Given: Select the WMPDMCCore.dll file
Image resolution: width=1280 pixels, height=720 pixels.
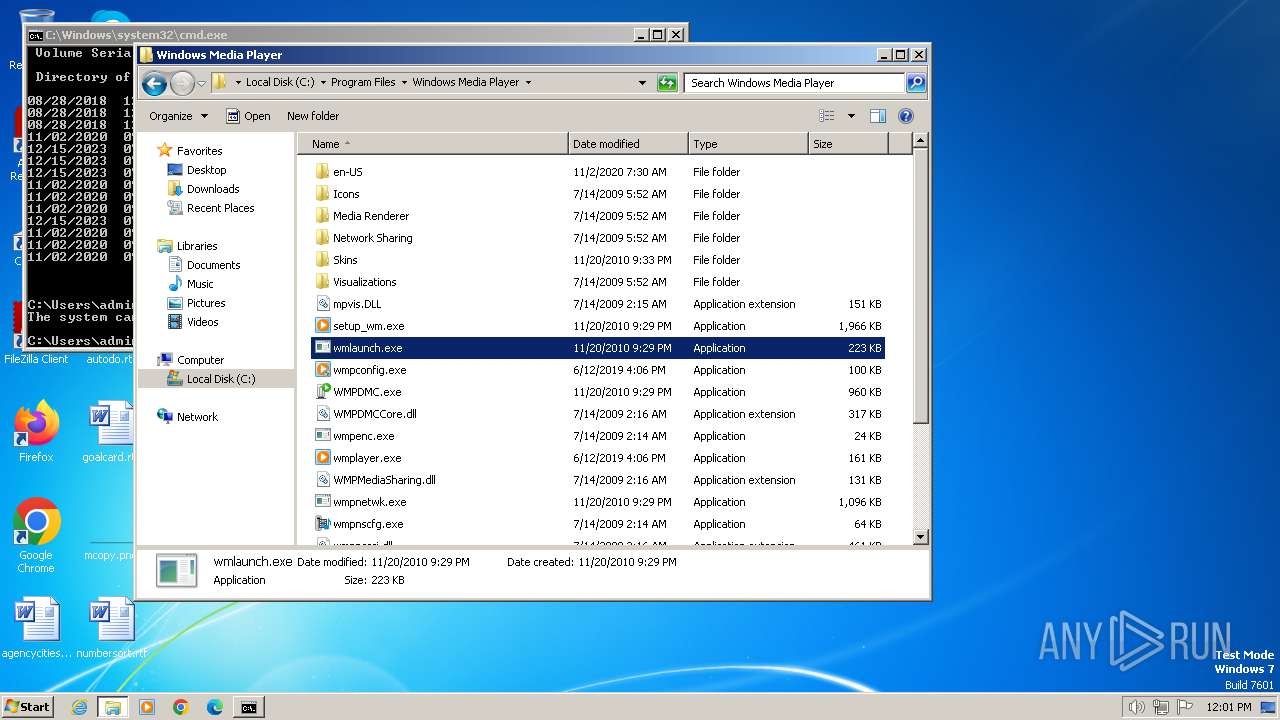Looking at the screenshot, I should click(x=374, y=414).
